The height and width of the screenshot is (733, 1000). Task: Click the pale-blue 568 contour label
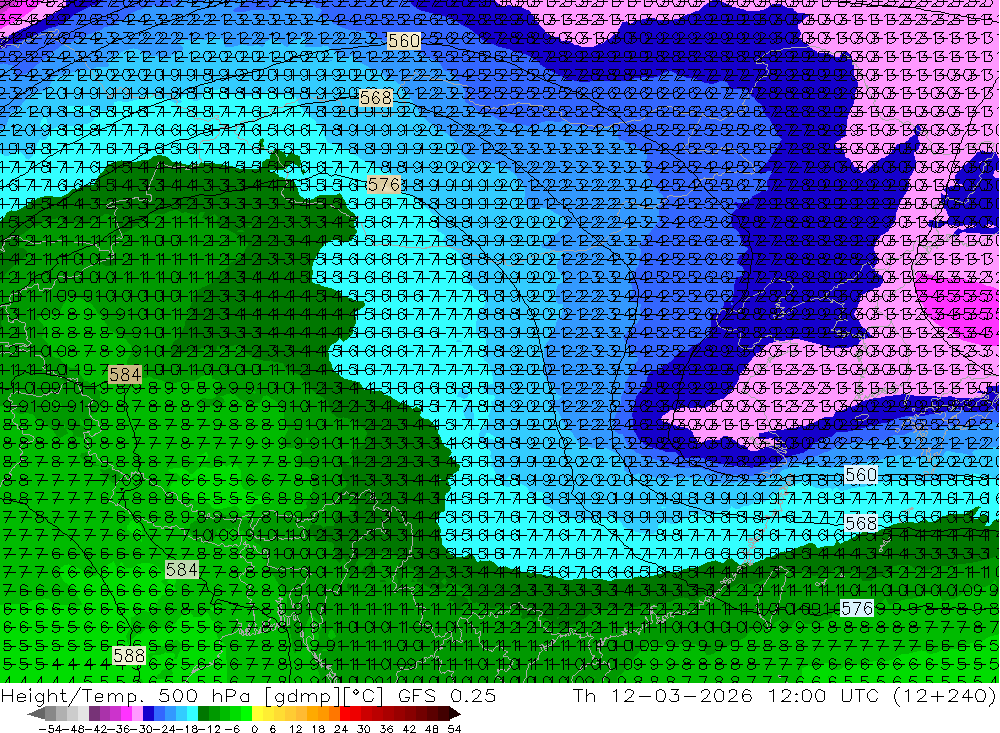[x=861, y=523]
